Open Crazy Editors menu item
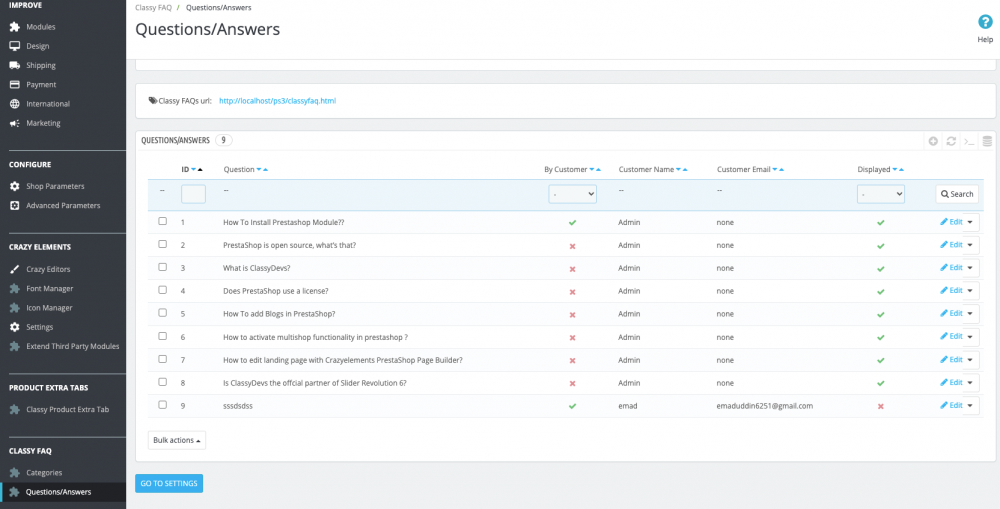The width and height of the screenshot is (1000, 509). pos(48,269)
